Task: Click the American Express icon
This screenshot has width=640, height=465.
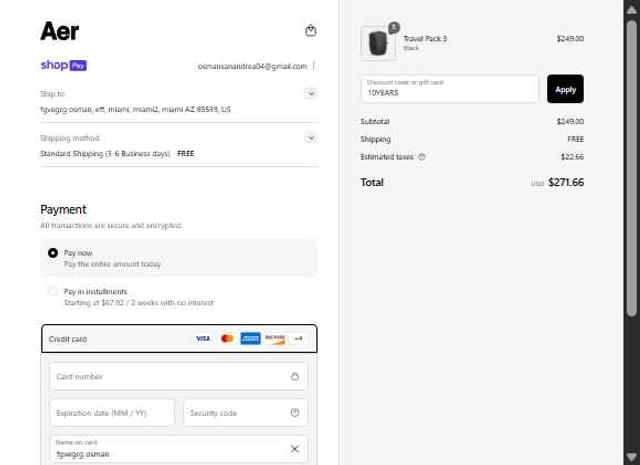Action: coord(250,338)
